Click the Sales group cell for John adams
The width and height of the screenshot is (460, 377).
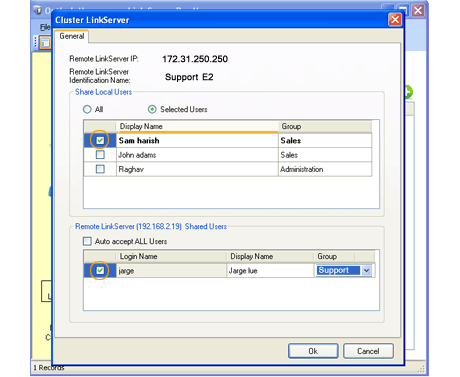[x=325, y=155]
